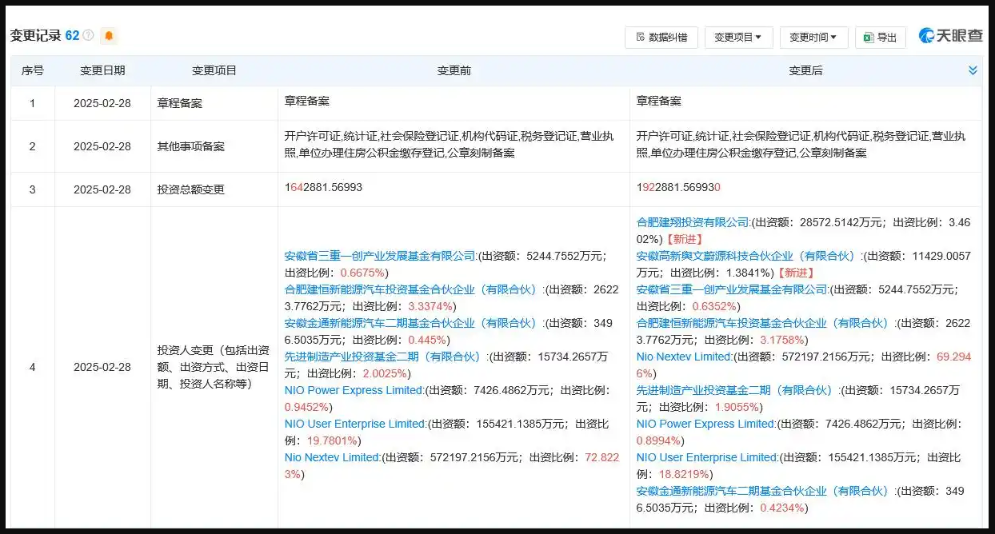Click the value 1922881.569930 after change

coord(678,188)
